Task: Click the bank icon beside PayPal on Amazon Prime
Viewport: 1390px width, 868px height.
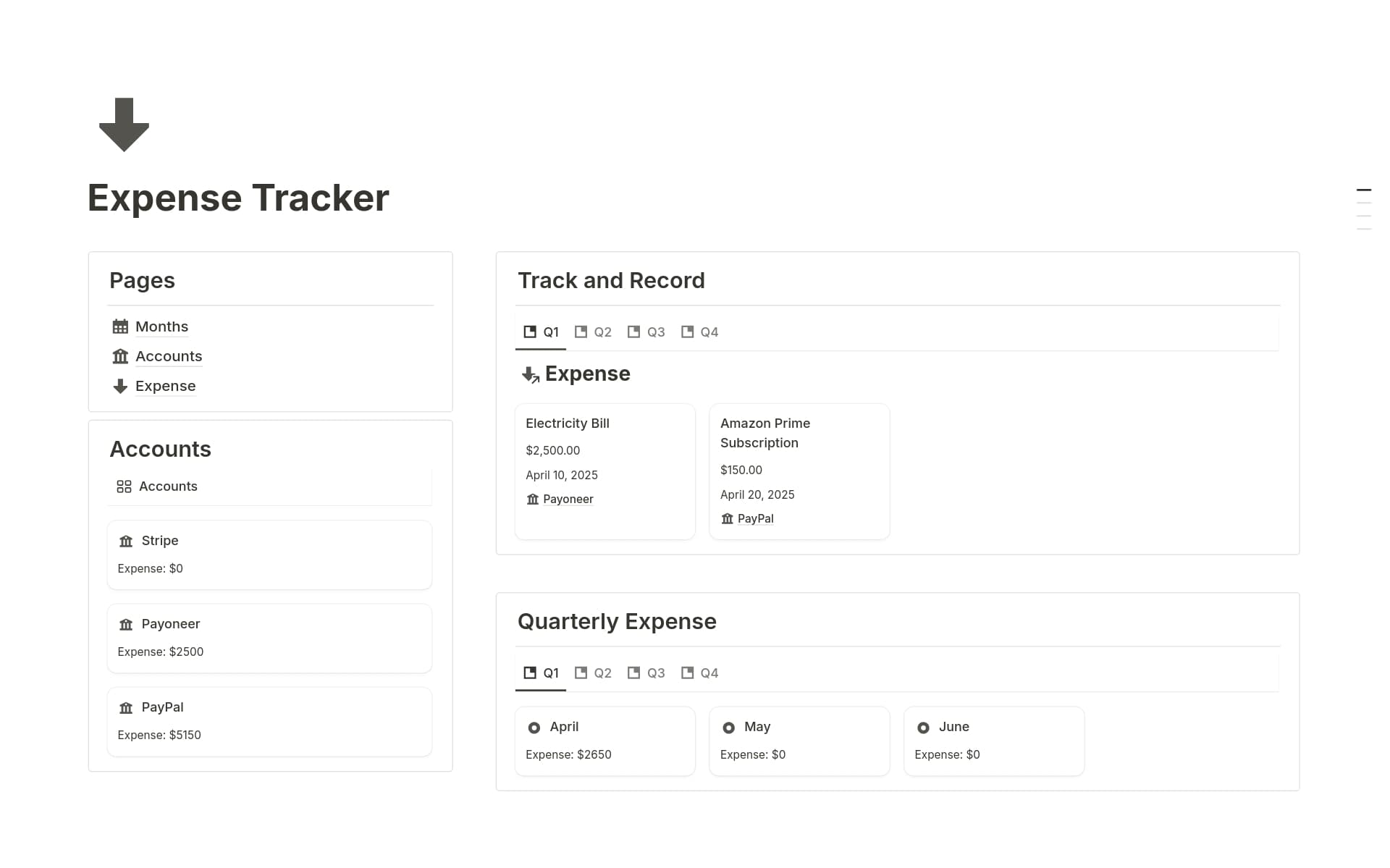Action: click(x=727, y=518)
